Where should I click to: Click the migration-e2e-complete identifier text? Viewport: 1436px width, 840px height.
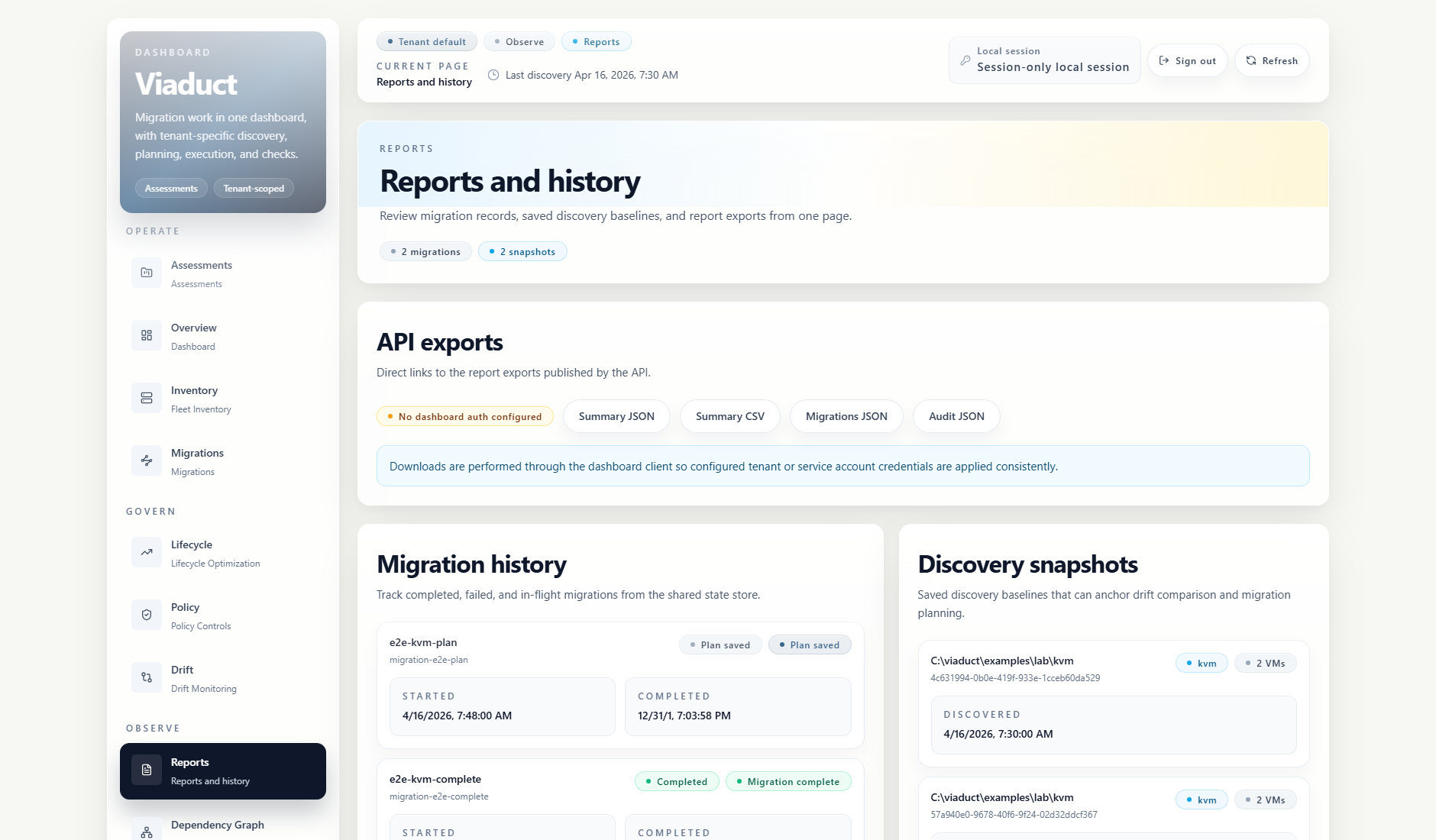click(439, 796)
